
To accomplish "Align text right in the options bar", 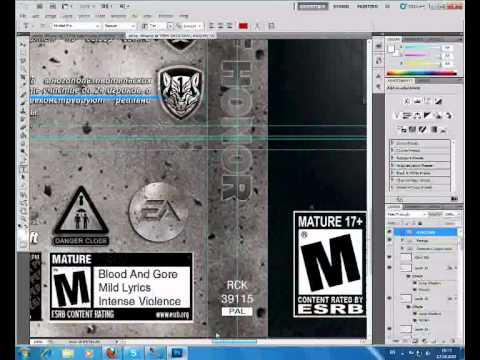I will pyautogui.click(x=229, y=26).
